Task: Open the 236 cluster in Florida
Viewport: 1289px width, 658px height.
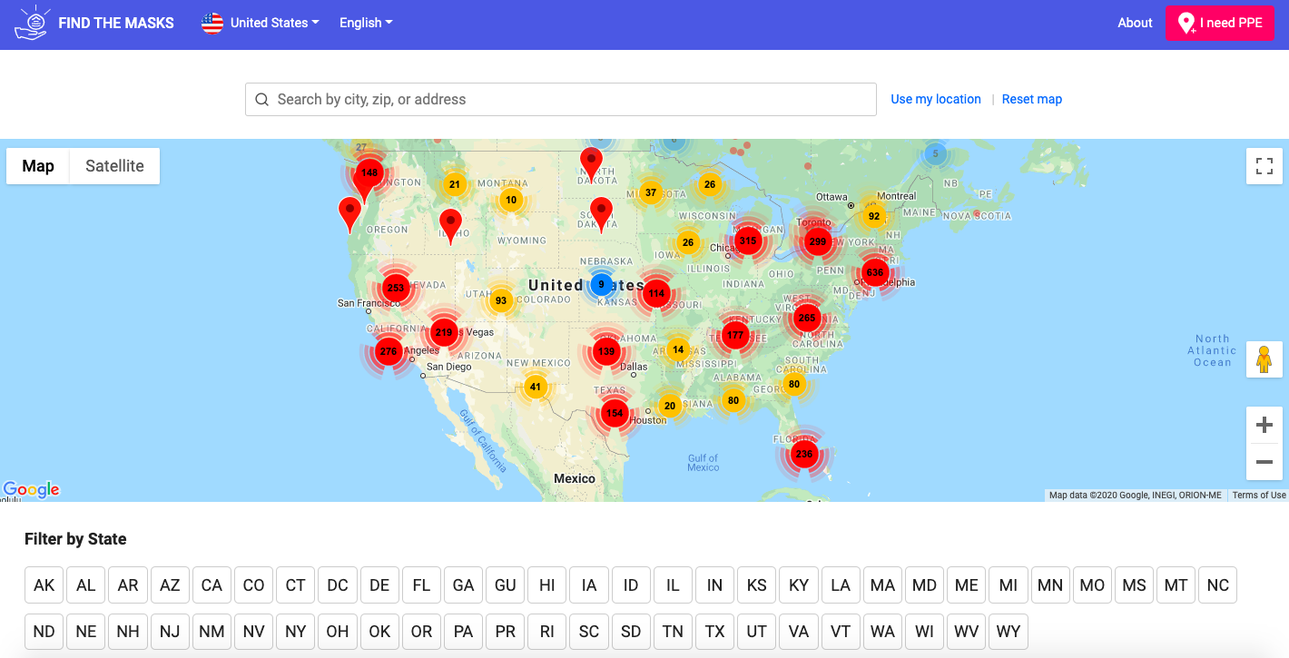Action: pos(803,454)
